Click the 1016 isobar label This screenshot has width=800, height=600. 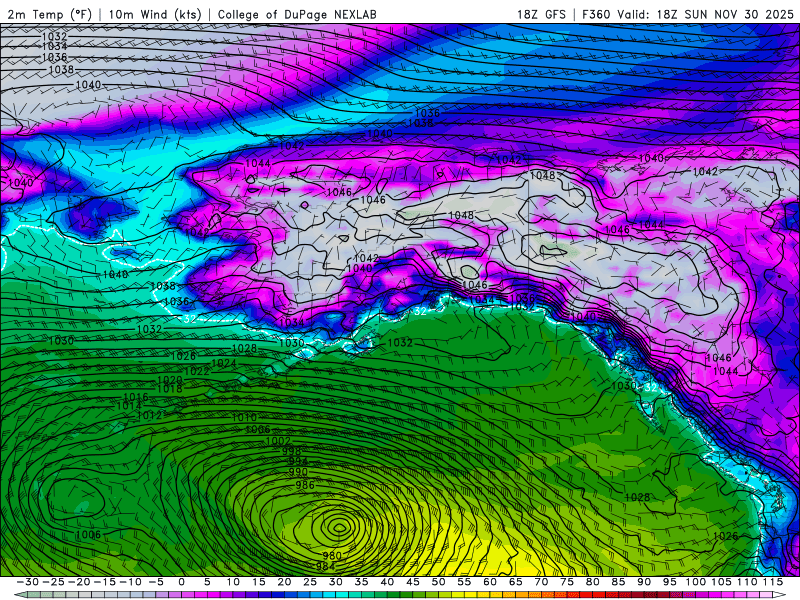click(136, 396)
